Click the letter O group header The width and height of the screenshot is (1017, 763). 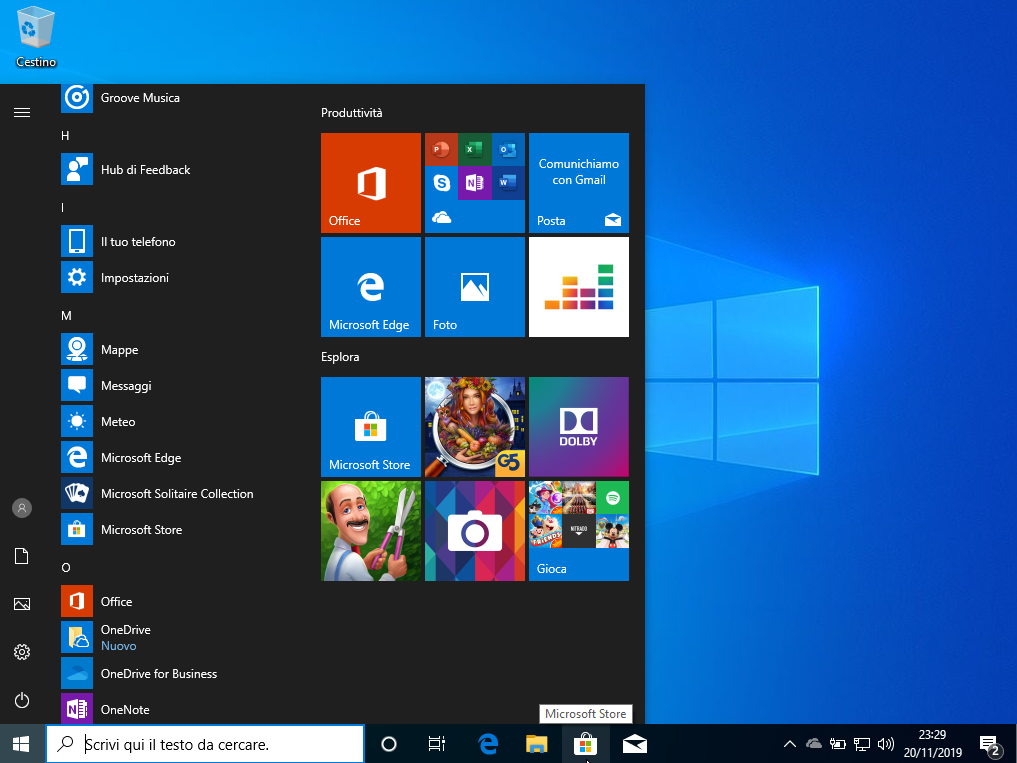click(66, 568)
